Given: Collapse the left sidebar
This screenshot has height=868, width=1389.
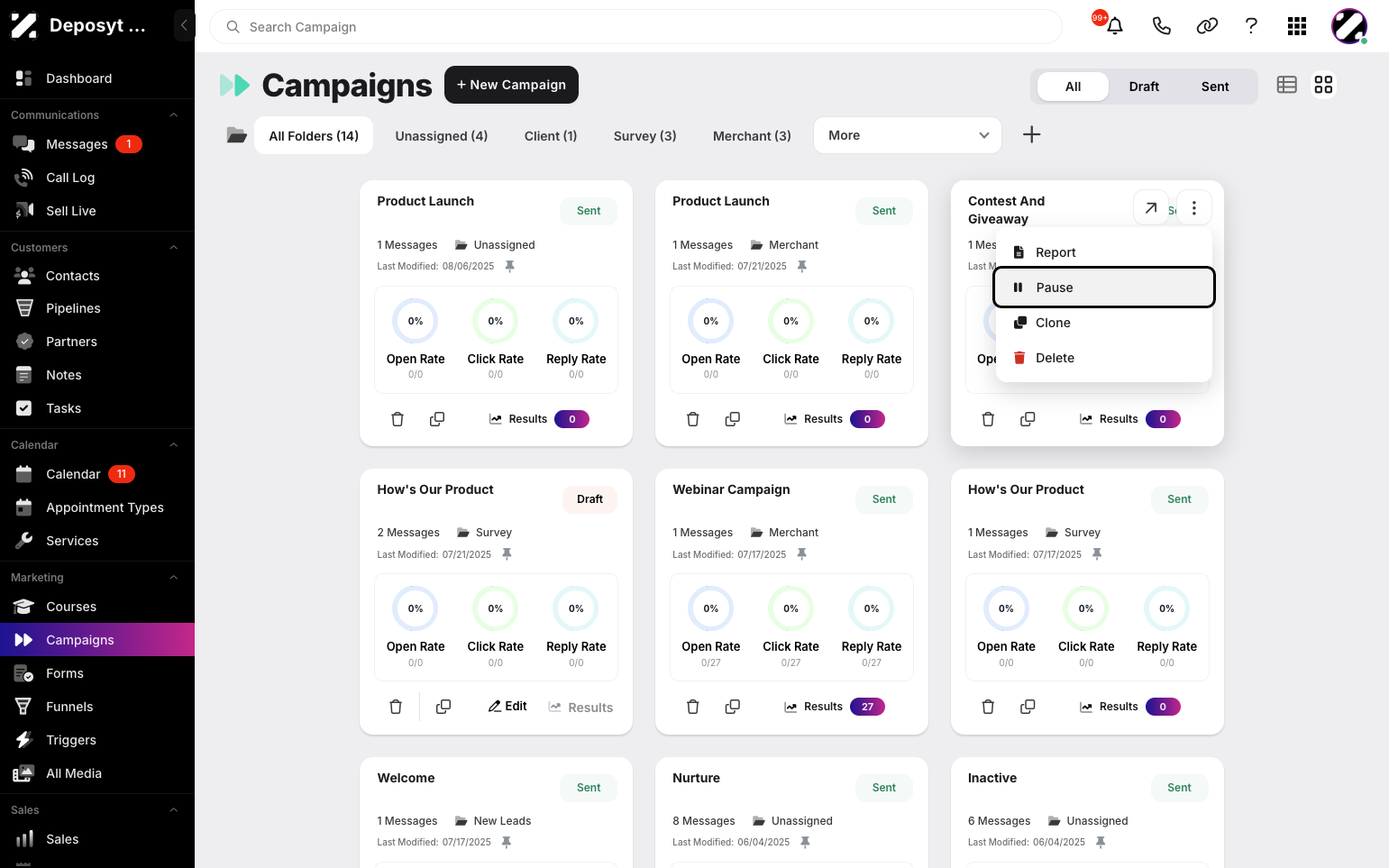Looking at the screenshot, I should point(184,25).
